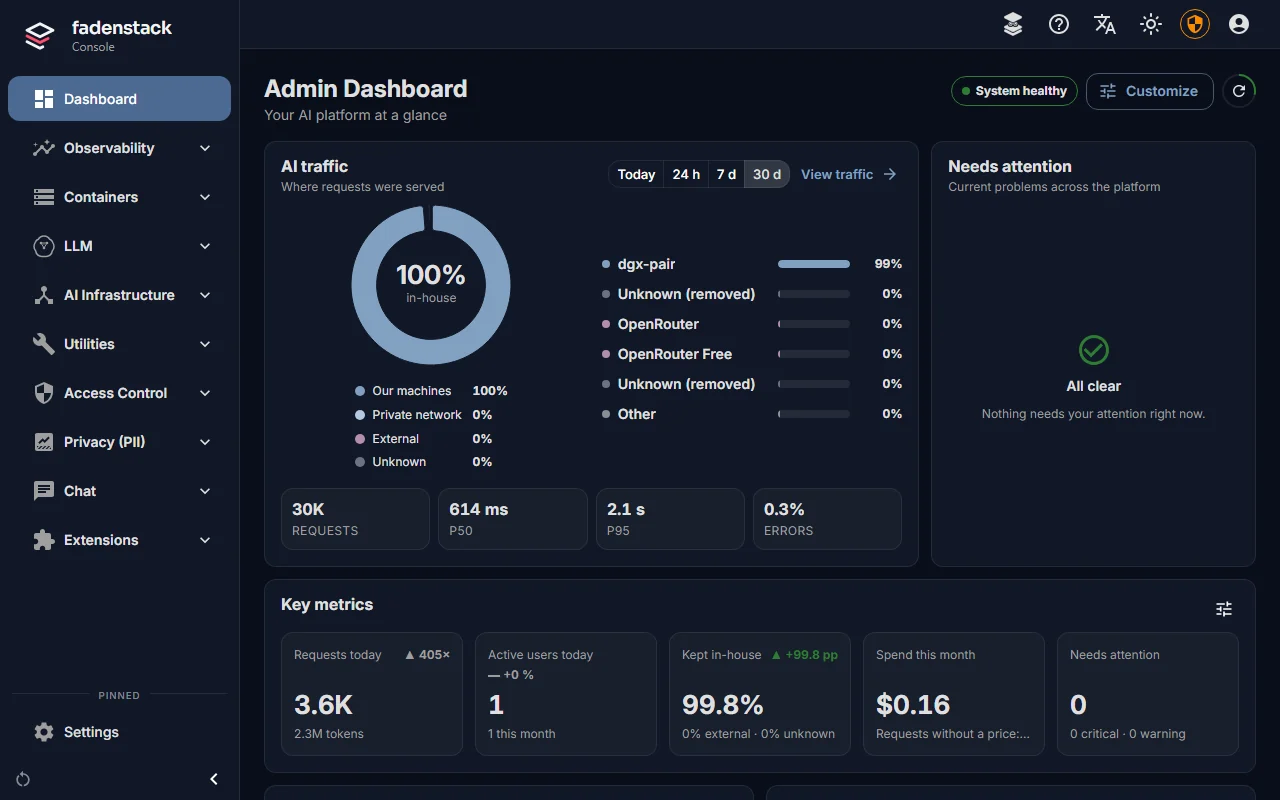Click the System healthy status badge
This screenshot has width=1280, height=800.
(1014, 91)
